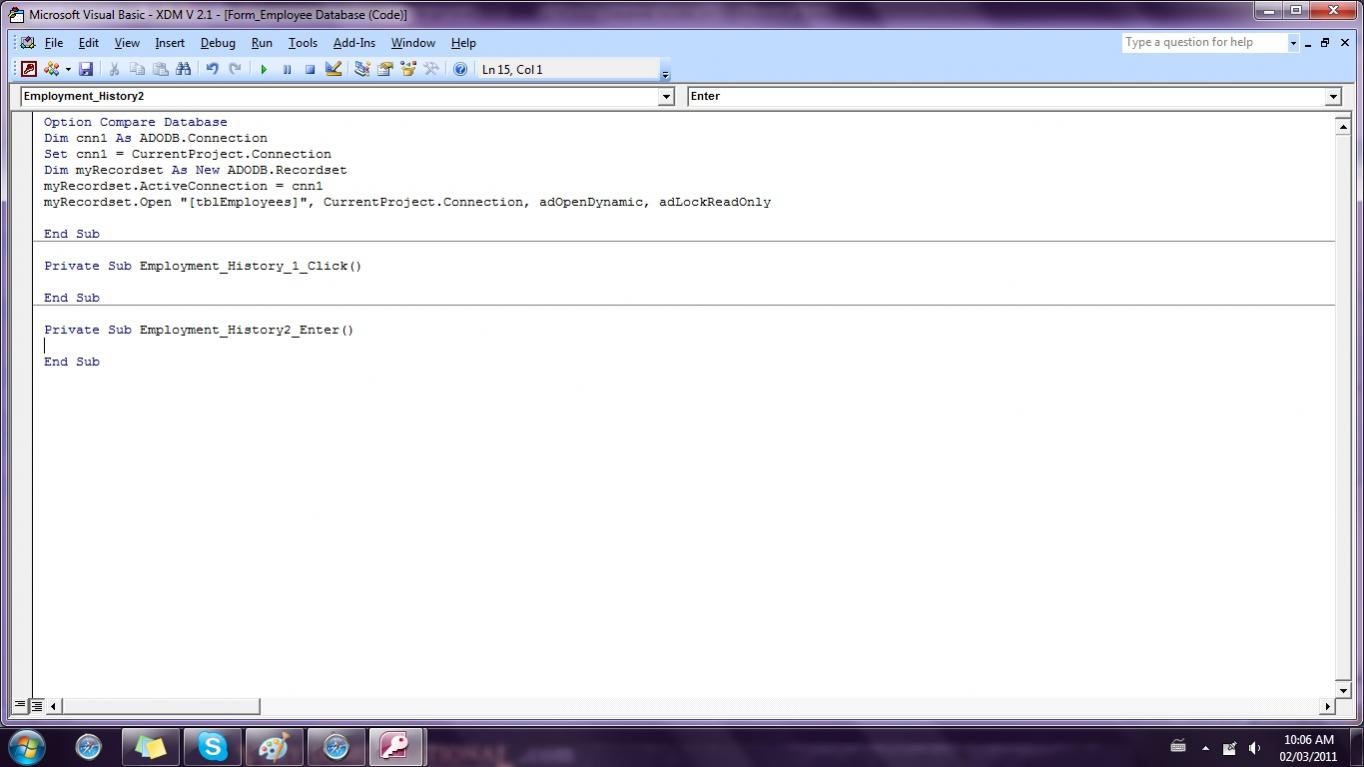The width and height of the screenshot is (1364, 767).
Task: Click the vertical scrollbar up arrow
Action: tap(1343, 125)
